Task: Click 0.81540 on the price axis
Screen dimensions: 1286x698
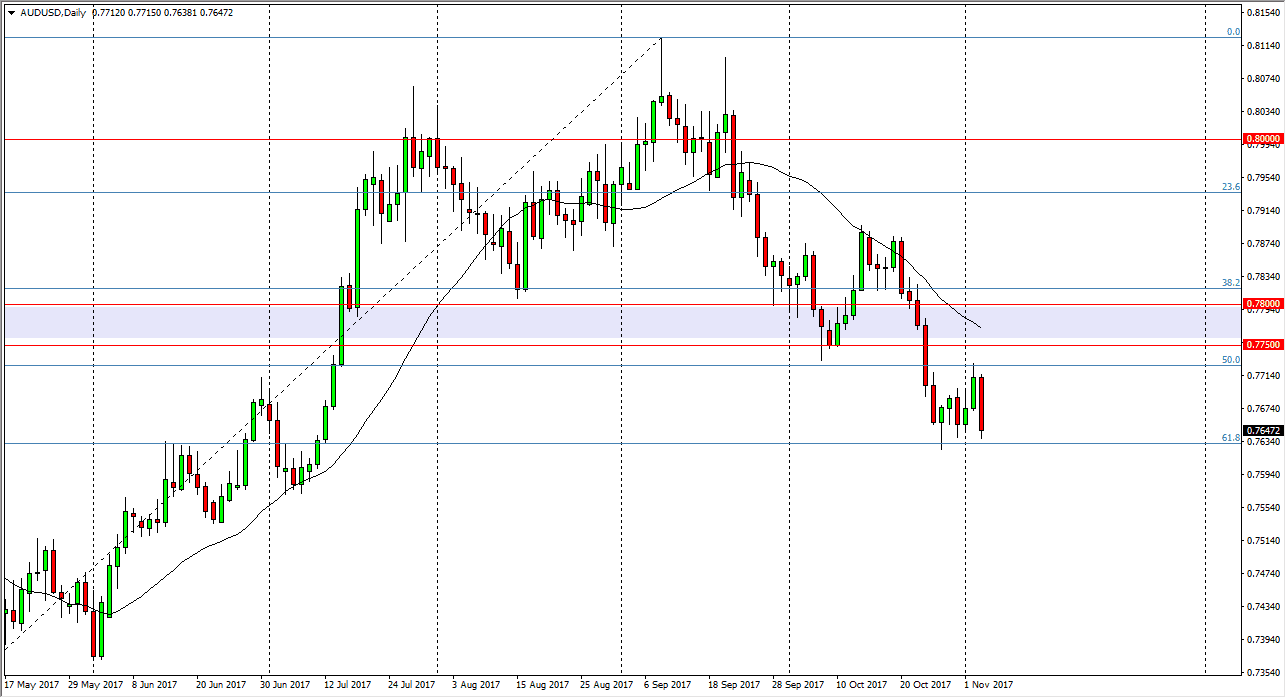Action: [x=1262, y=13]
